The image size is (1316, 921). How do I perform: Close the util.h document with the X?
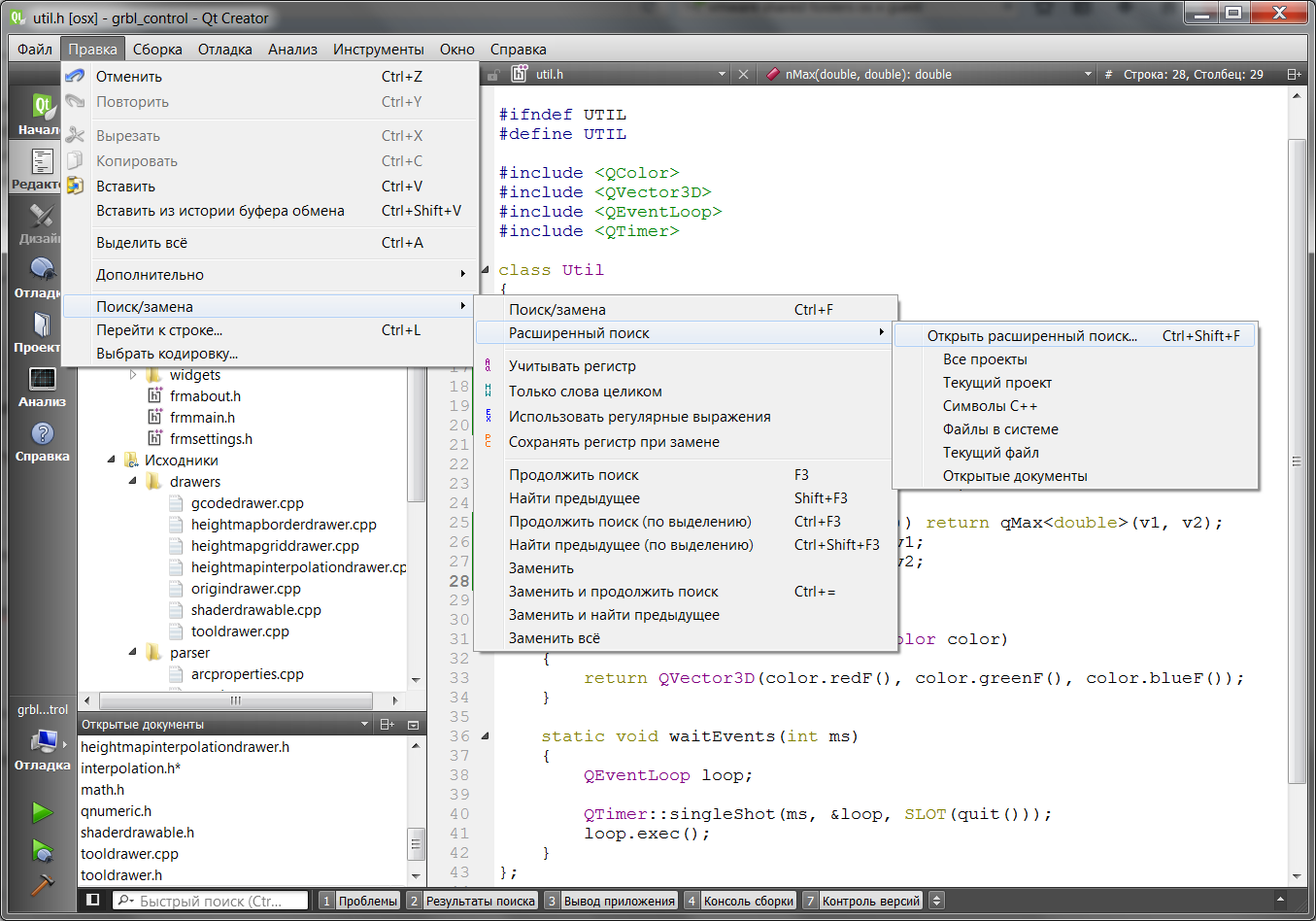tap(743, 75)
